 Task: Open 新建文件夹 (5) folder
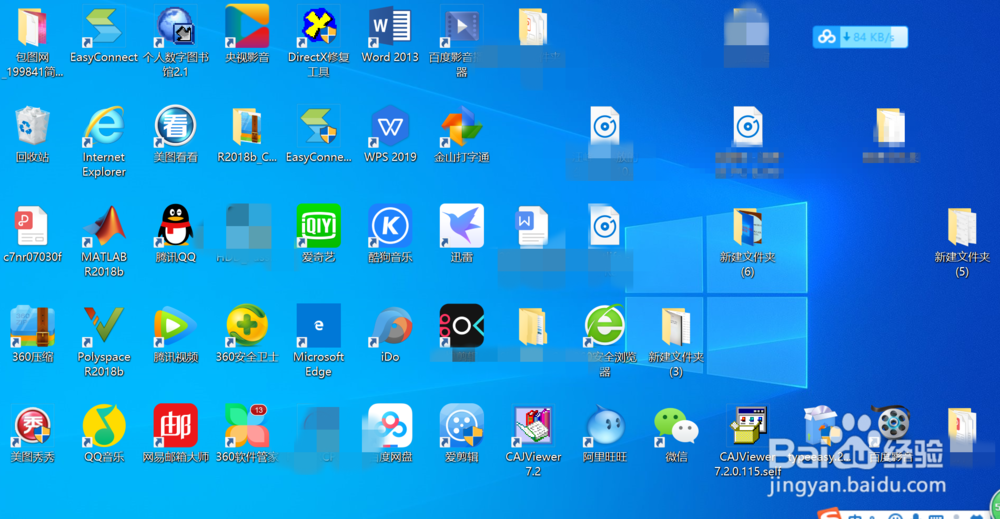pyautogui.click(x=962, y=226)
